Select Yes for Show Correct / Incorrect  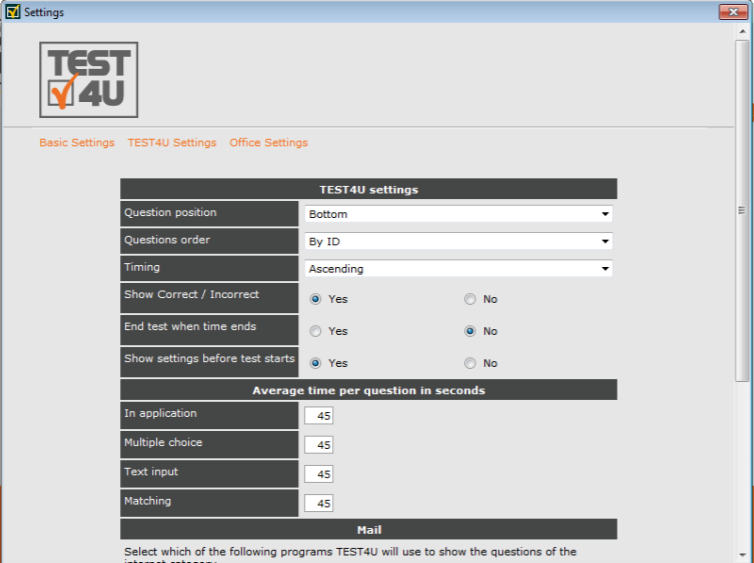[315, 299]
